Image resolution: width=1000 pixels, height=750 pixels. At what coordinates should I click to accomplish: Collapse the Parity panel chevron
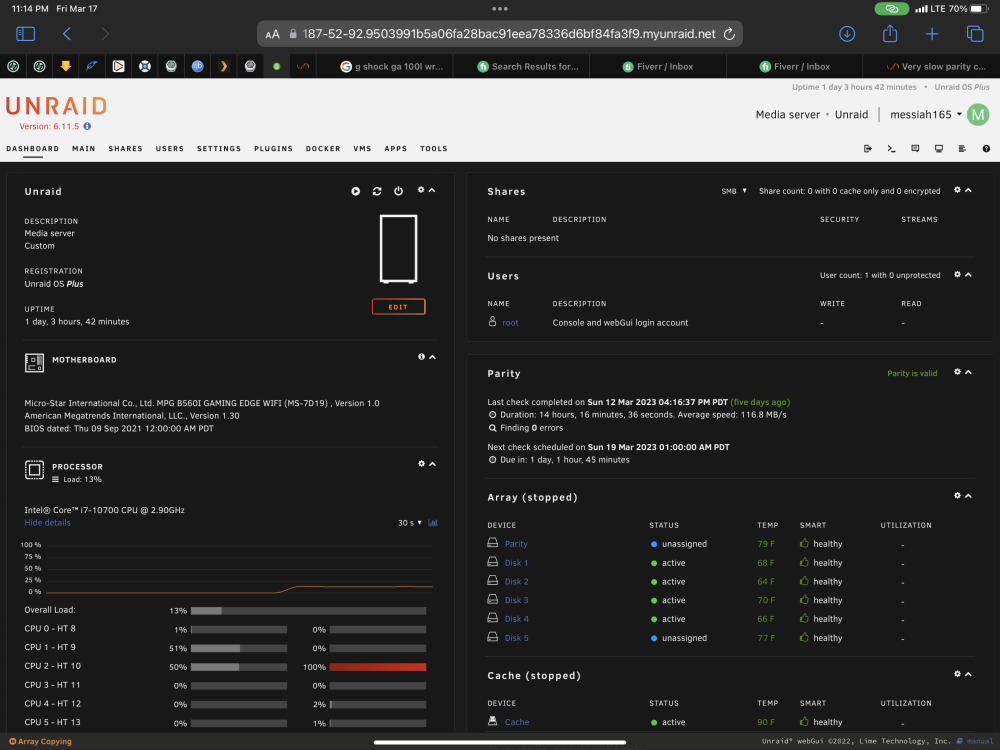[x=968, y=372]
